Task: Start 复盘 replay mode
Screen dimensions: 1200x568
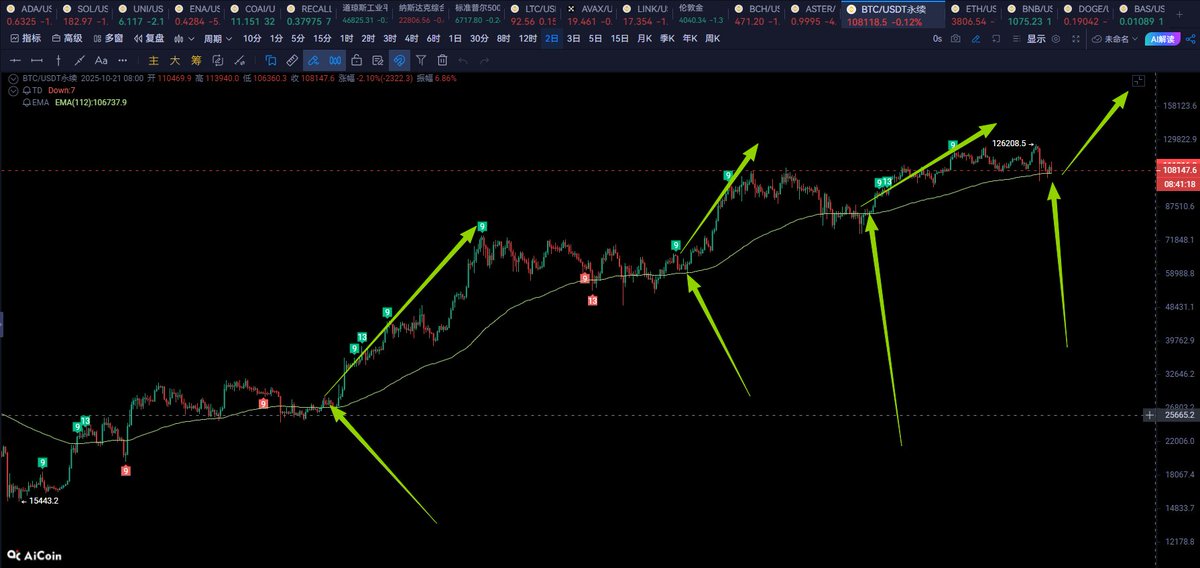Action: coord(149,38)
